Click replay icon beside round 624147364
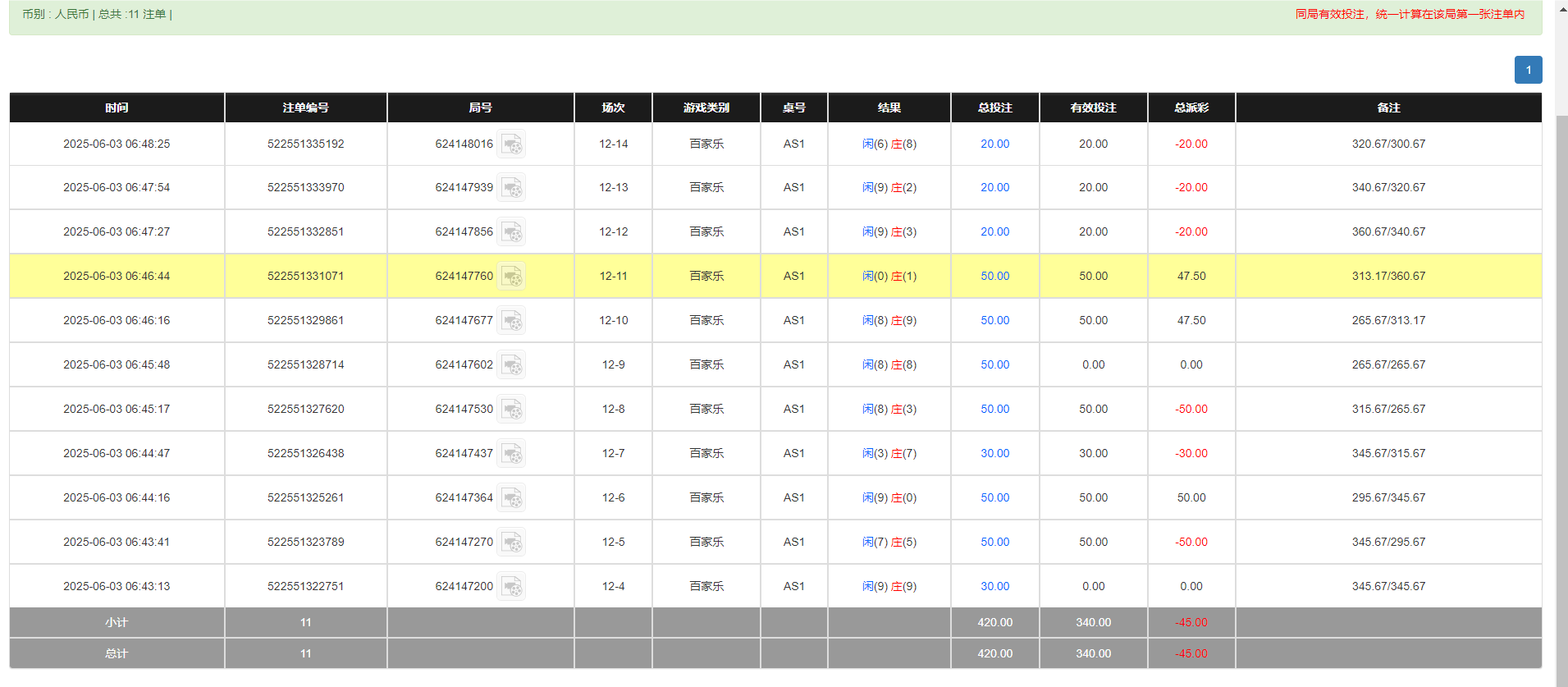Screen dimensions: 1568x687 tap(511, 498)
